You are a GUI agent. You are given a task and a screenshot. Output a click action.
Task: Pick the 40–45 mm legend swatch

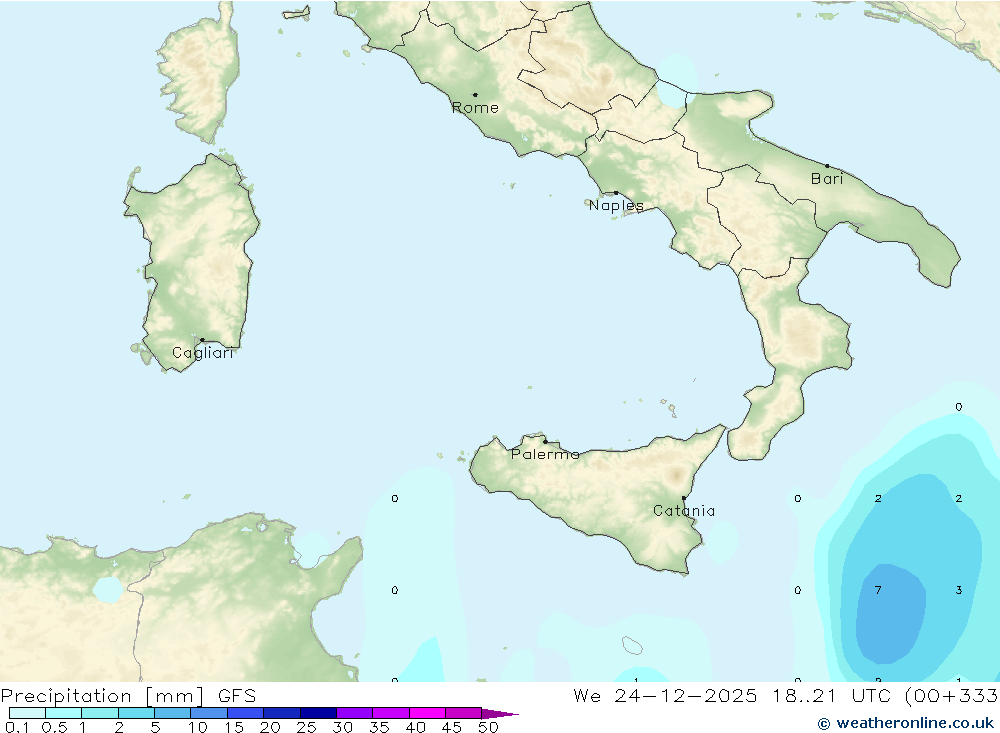[x=427, y=713]
